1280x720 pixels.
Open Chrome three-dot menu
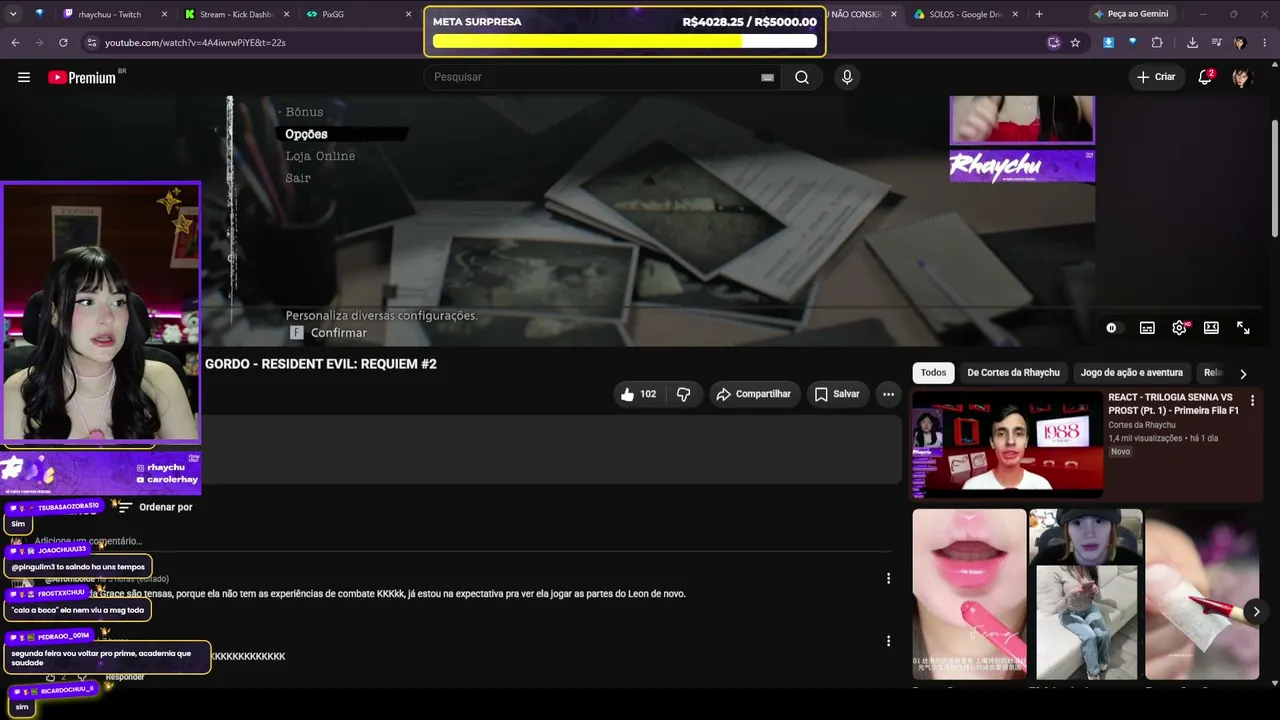coord(1264,43)
